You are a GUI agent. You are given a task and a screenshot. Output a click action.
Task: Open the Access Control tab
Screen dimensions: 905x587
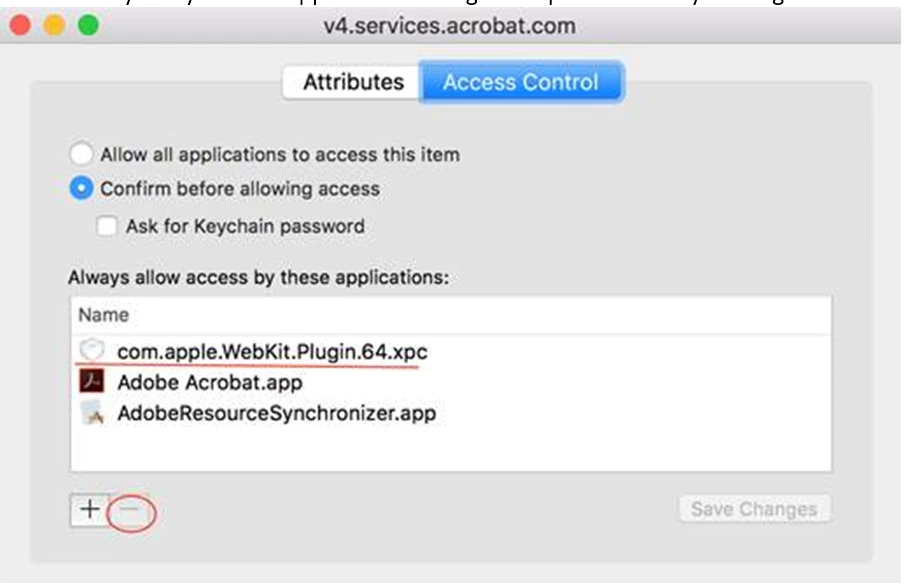tap(521, 83)
